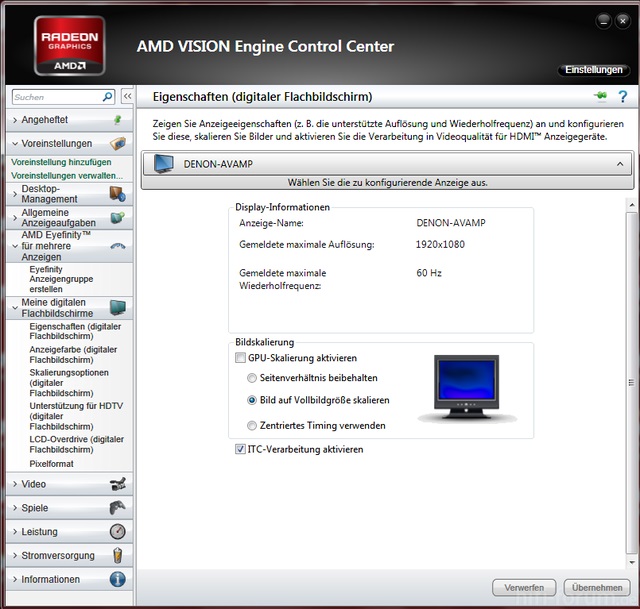
Task: Click the 60 Hz refresh rate value
Action: [429, 273]
